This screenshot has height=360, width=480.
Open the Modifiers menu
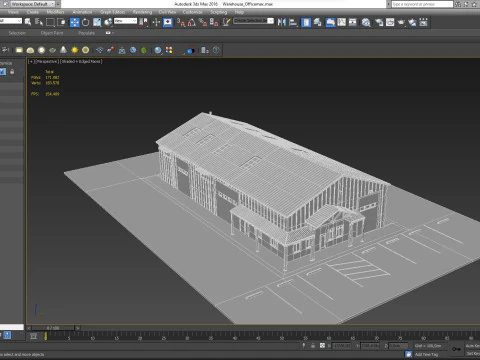tap(55, 12)
